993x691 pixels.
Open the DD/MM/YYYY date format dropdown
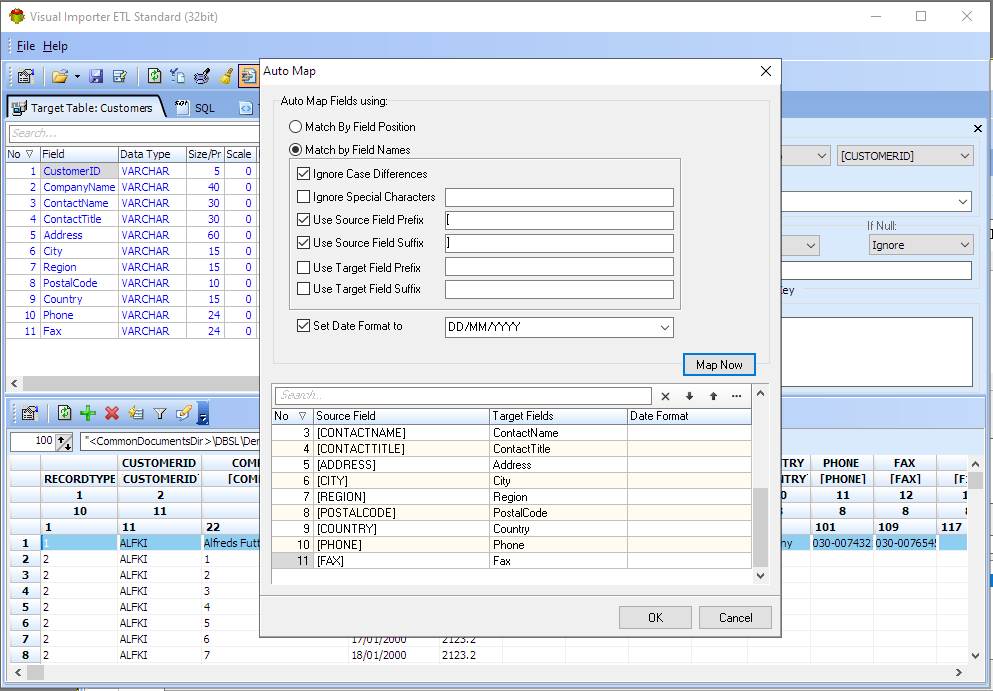664,327
